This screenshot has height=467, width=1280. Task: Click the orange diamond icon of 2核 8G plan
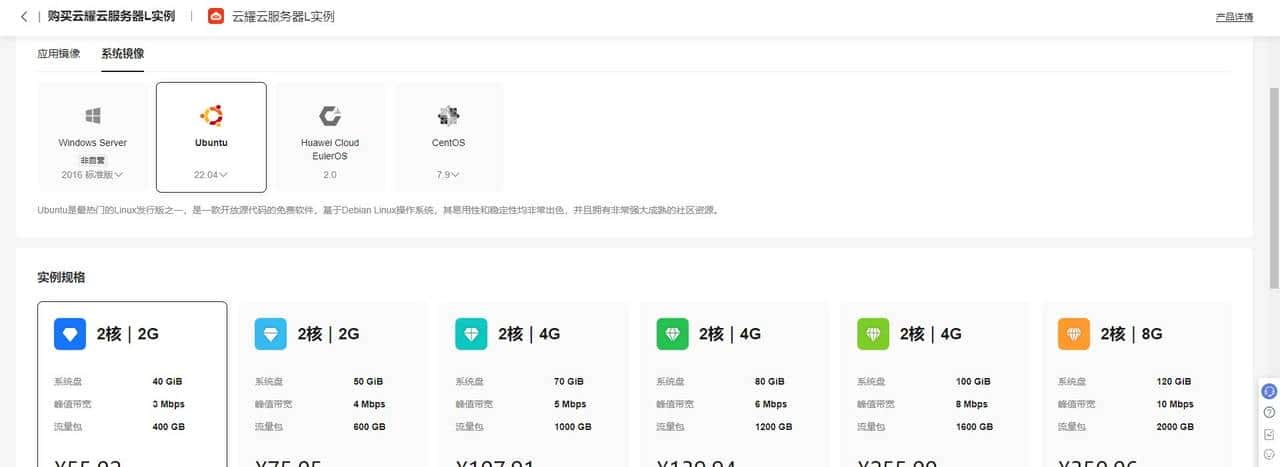click(1074, 334)
